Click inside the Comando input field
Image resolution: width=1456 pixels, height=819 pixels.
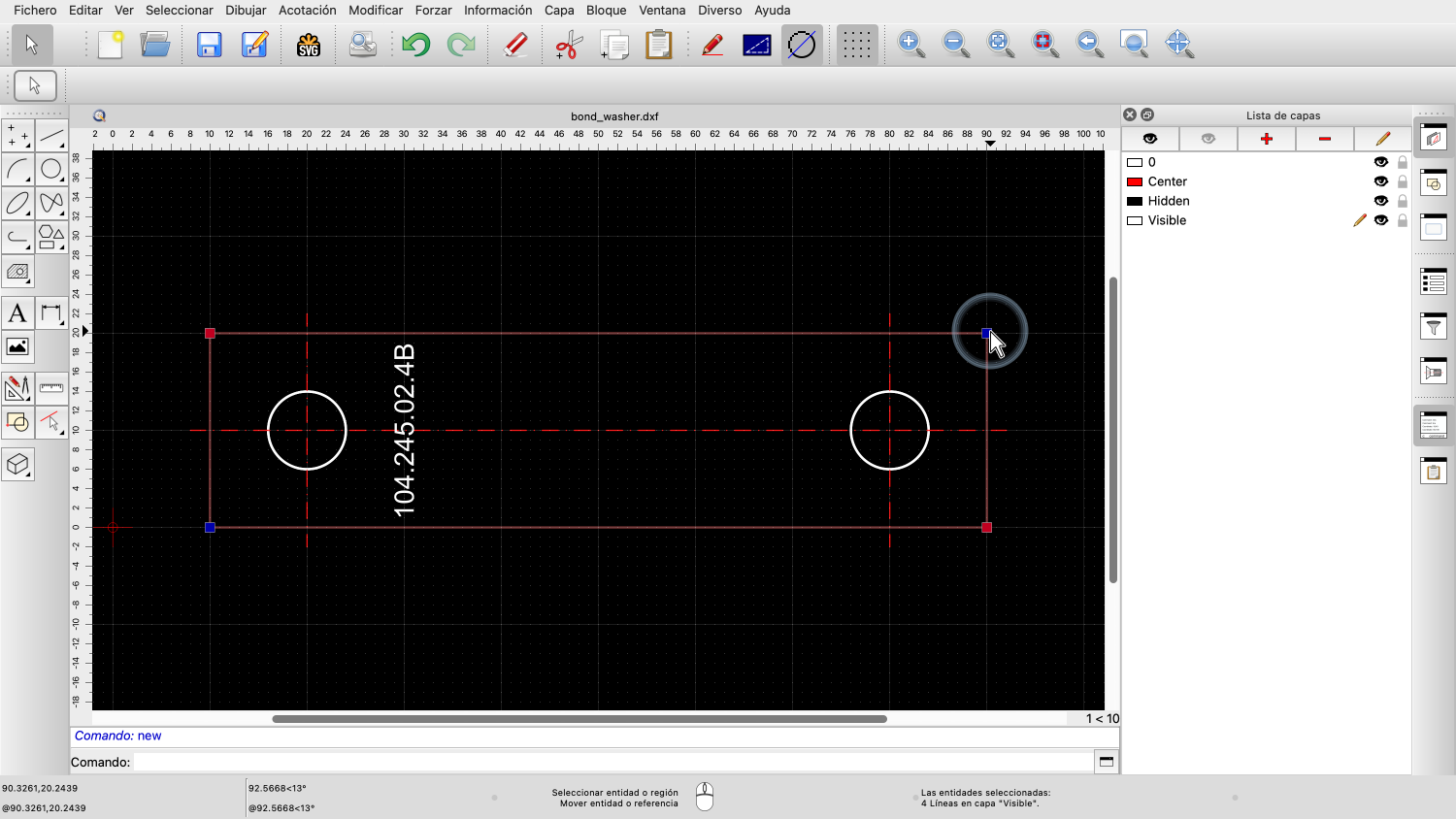582,762
